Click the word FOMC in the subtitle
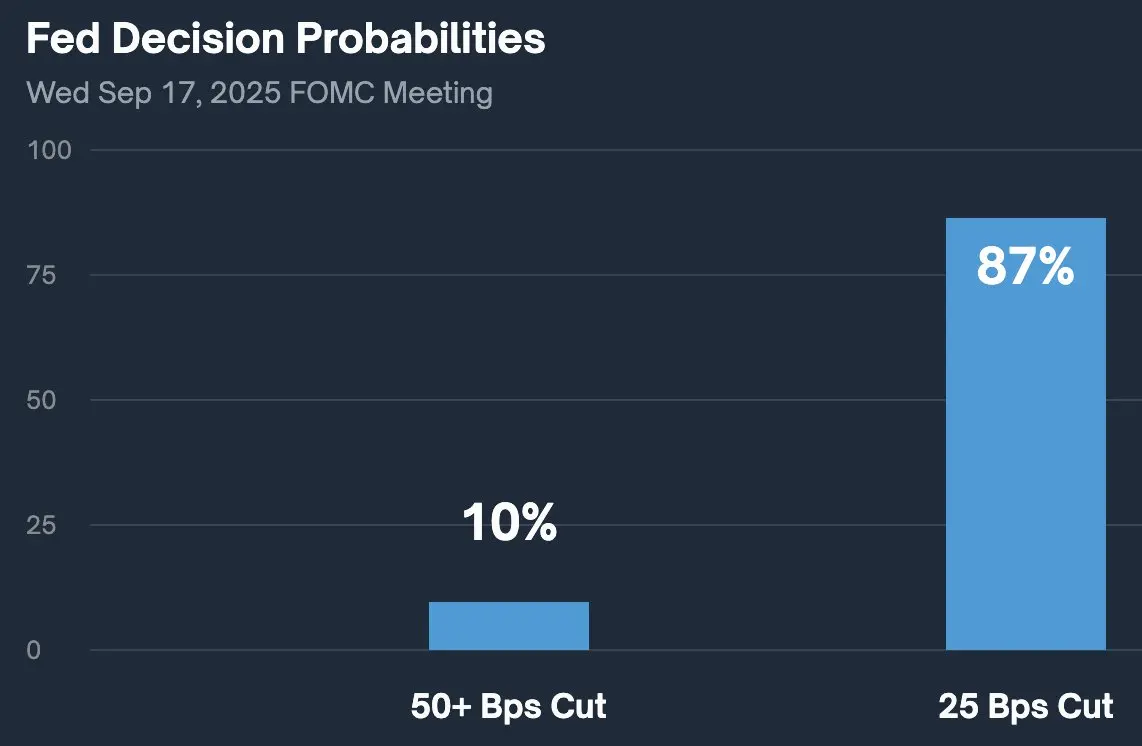This screenshot has width=1142, height=746. click(331, 93)
